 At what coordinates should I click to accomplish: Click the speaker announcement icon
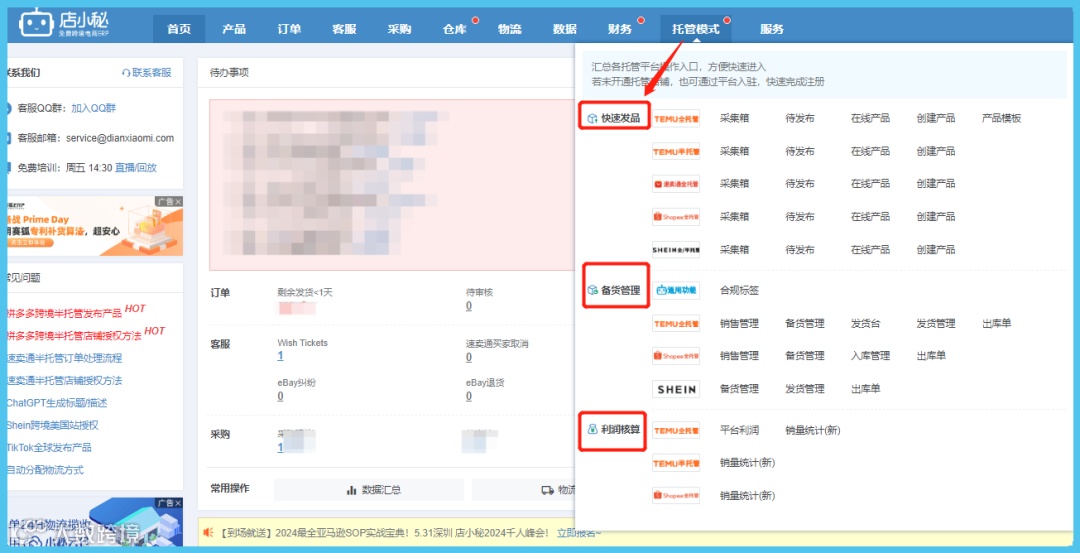(209, 532)
